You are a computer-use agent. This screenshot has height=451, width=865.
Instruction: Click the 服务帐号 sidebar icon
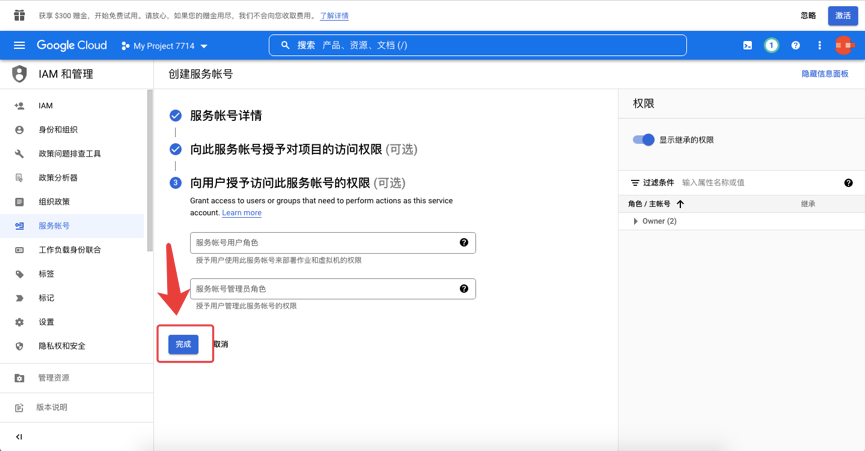[x=19, y=226]
